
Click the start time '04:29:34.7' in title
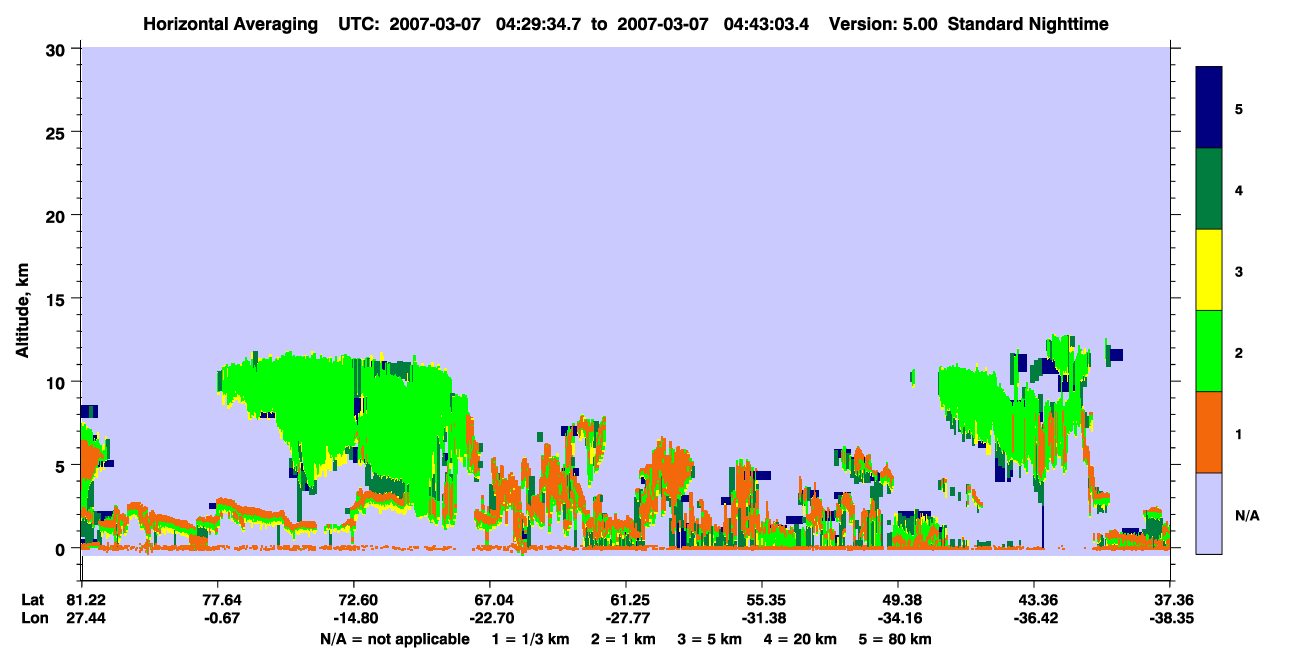537,23
